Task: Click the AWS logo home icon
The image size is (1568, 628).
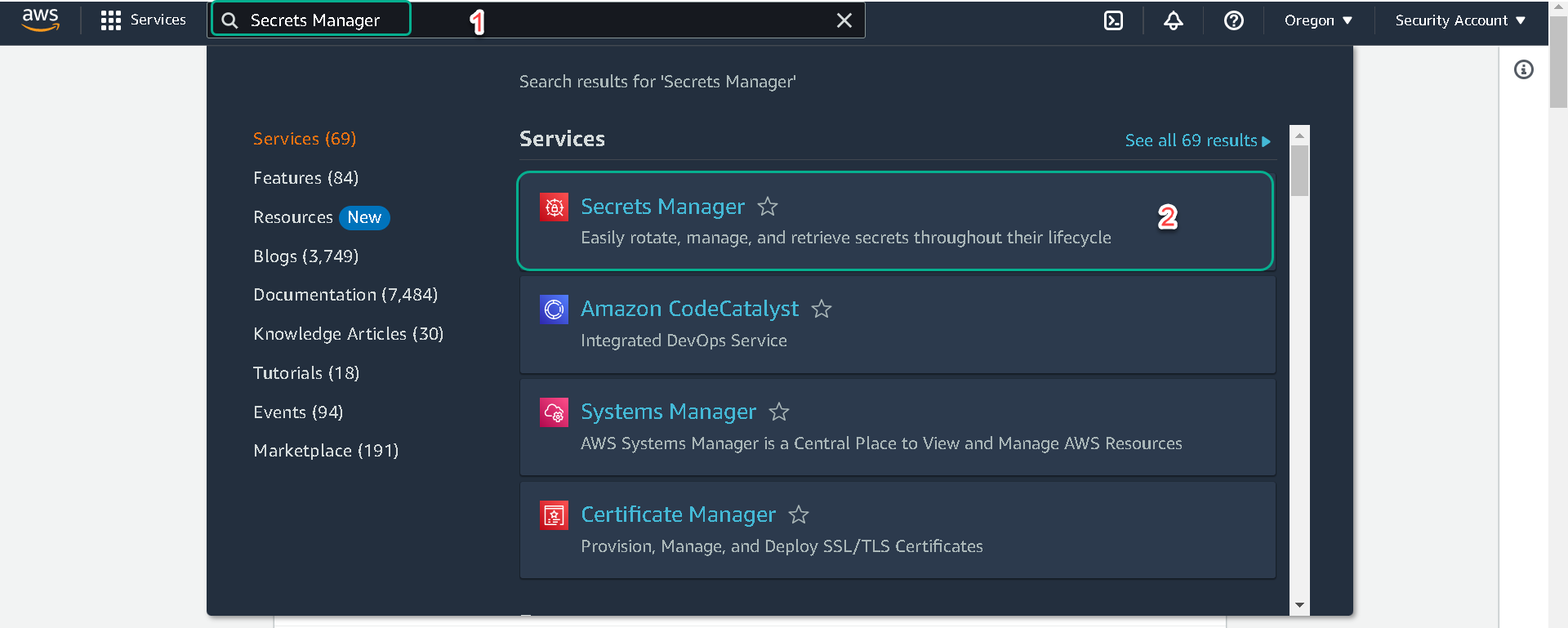Action: click(x=41, y=20)
